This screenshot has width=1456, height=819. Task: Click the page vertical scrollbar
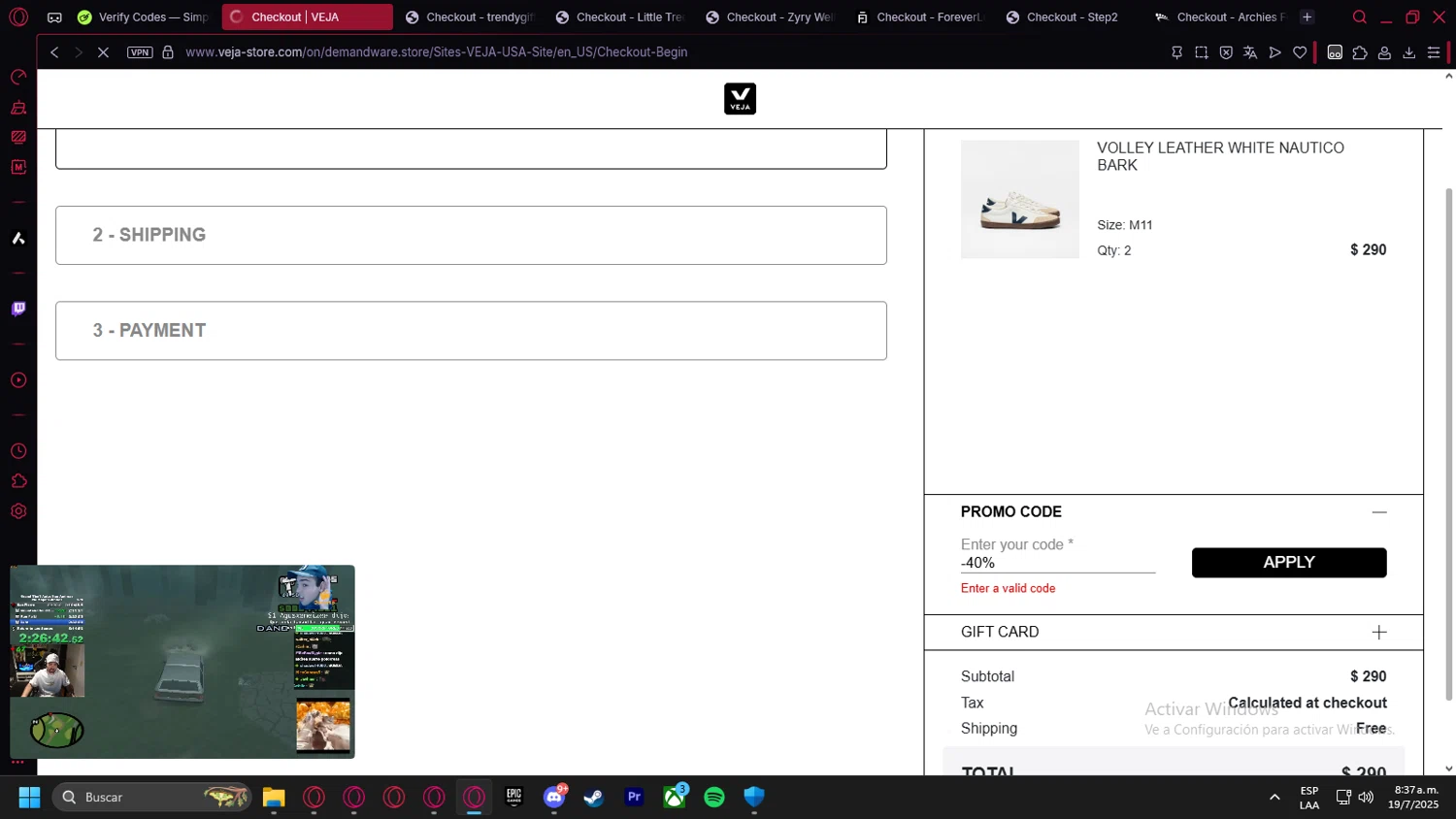click(1449, 443)
